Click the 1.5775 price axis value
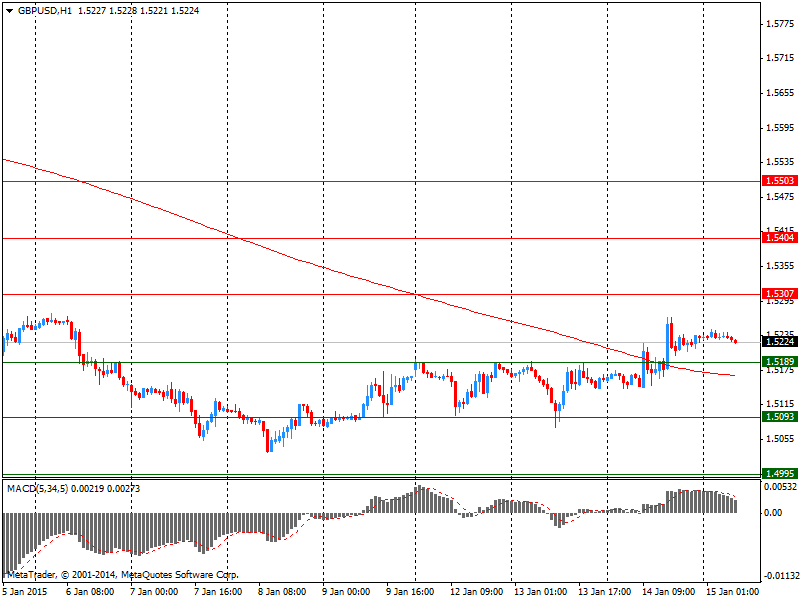 click(x=780, y=23)
